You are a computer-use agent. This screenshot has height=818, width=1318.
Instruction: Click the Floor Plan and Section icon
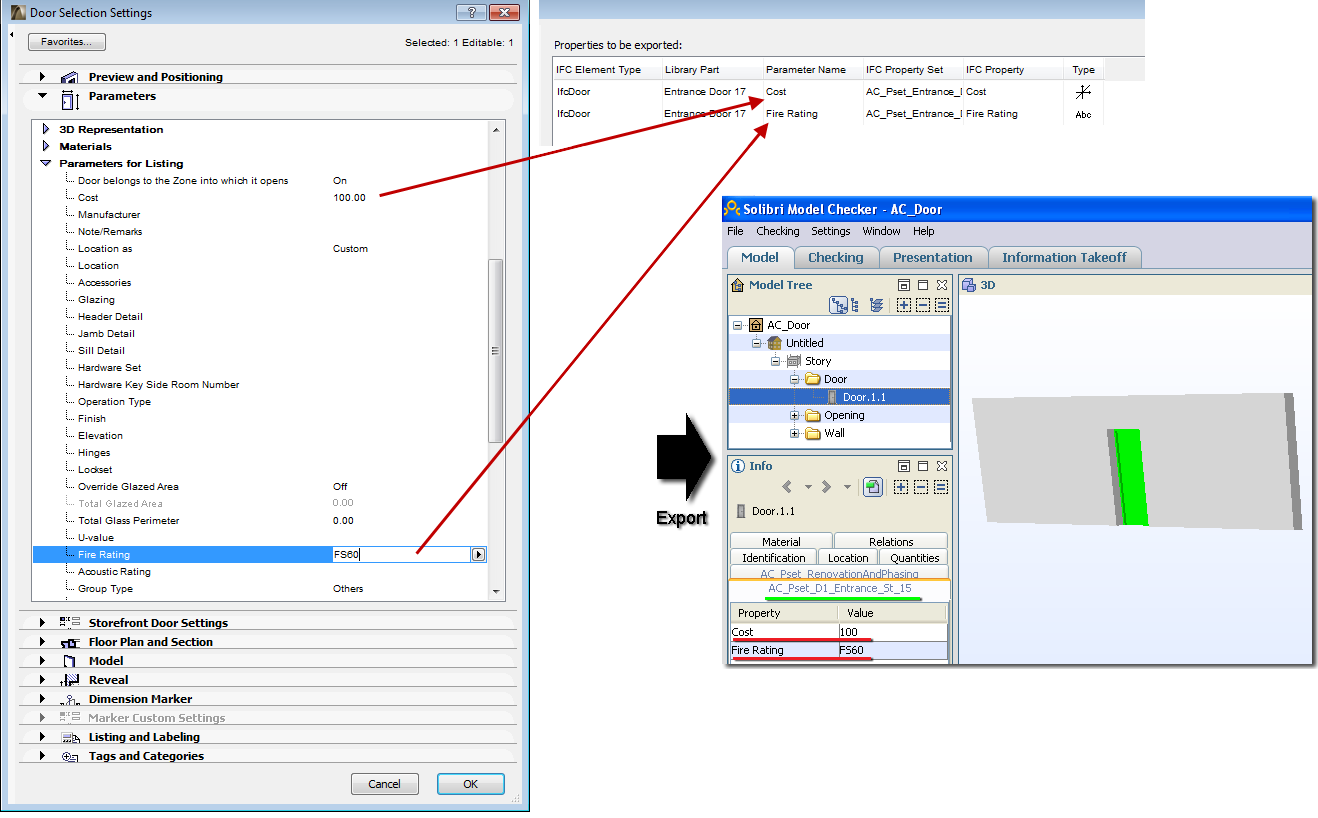pyautogui.click(x=69, y=642)
